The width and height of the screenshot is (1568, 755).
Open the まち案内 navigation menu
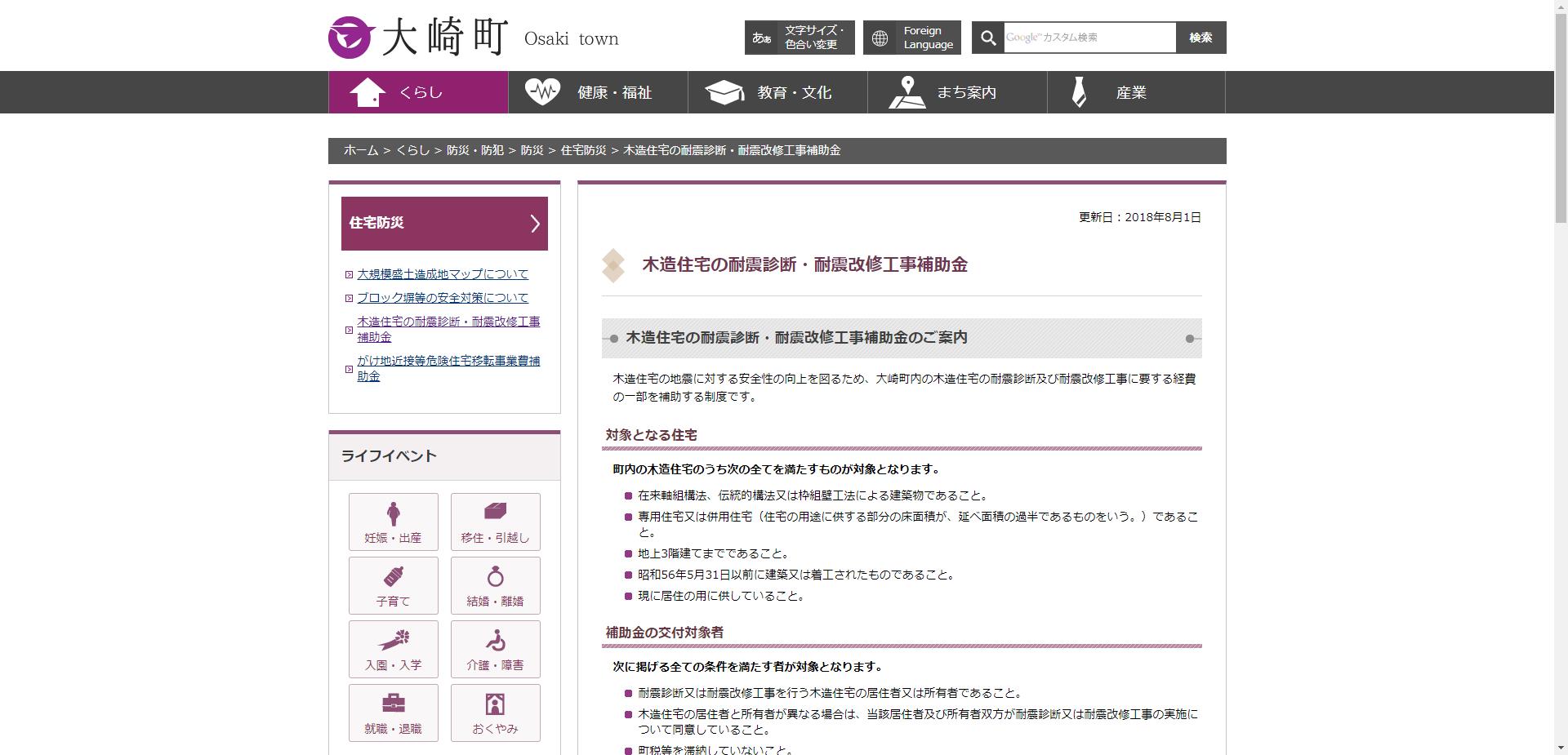point(956,92)
